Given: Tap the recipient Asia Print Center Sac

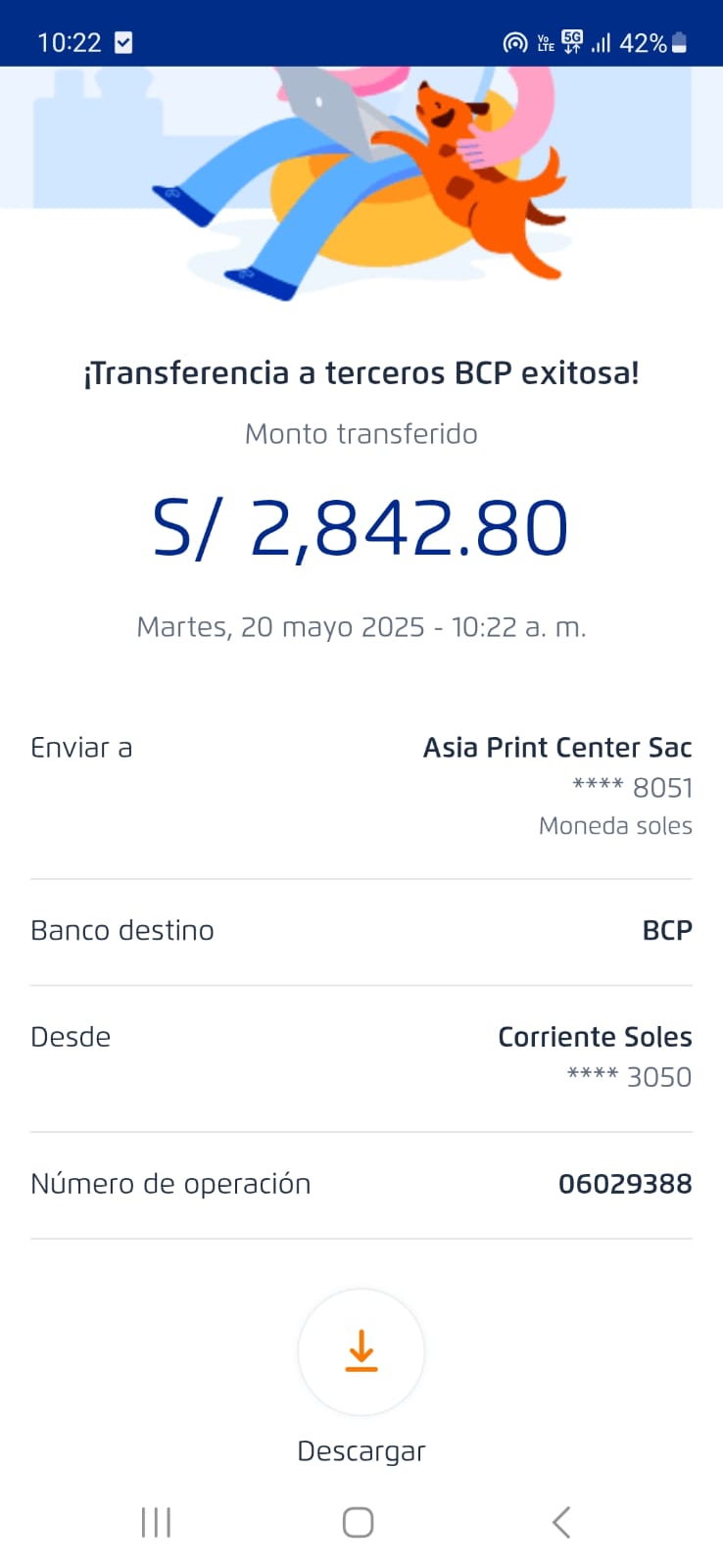Looking at the screenshot, I should [557, 748].
